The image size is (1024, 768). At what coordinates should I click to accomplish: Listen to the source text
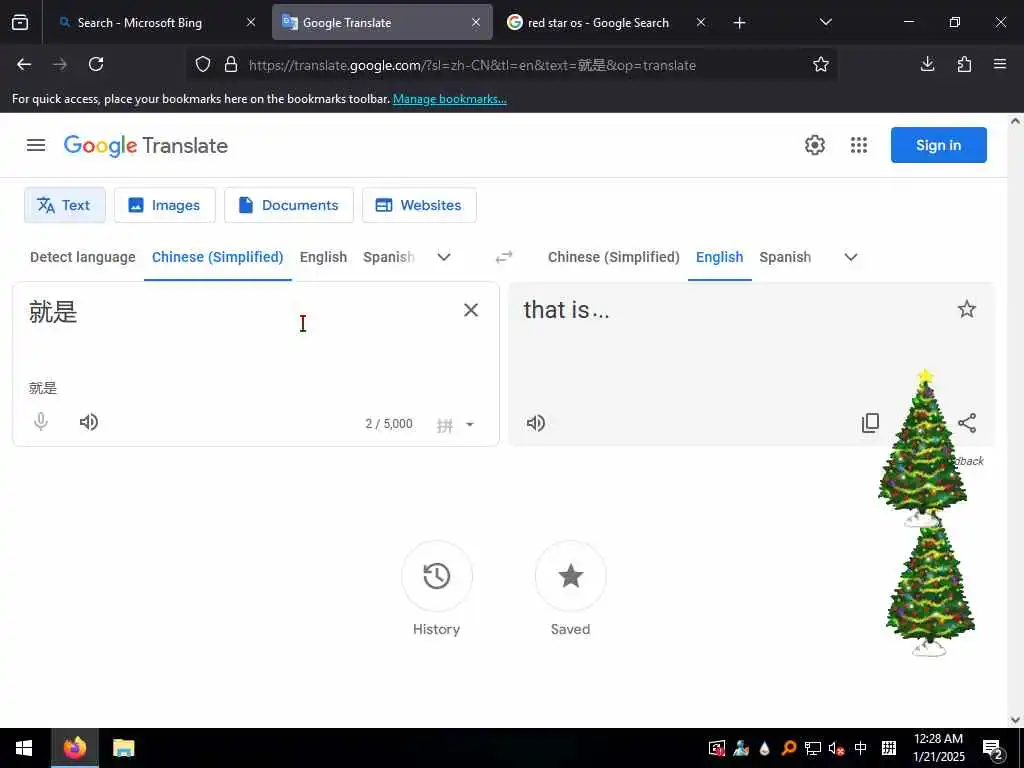[x=89, y=422]
